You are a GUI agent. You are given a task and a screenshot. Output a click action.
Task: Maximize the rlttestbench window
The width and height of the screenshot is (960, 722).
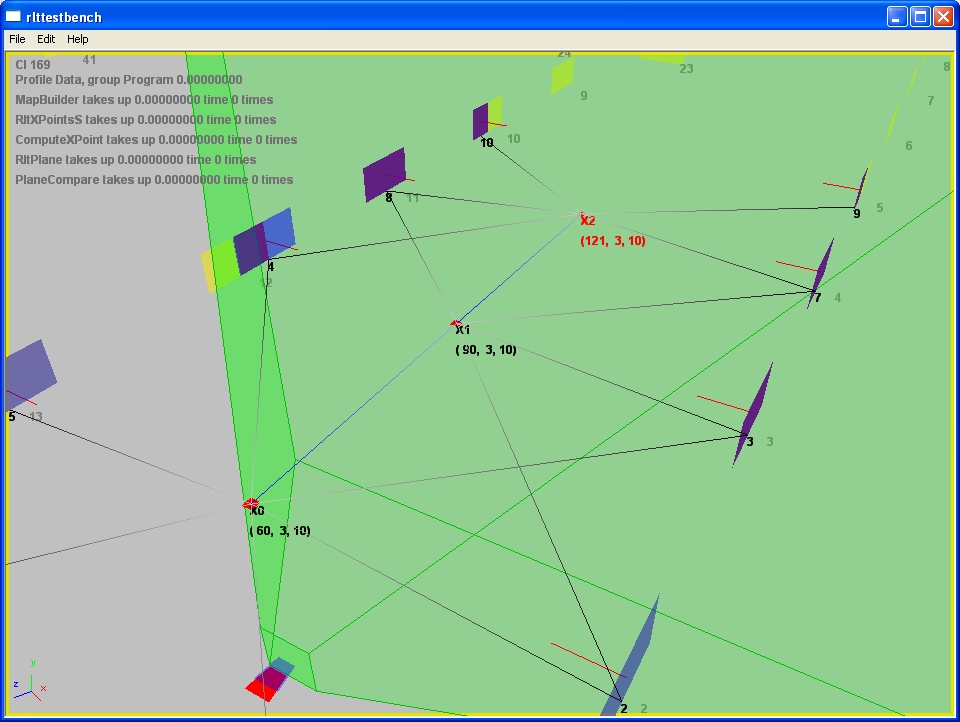[919, 16]
